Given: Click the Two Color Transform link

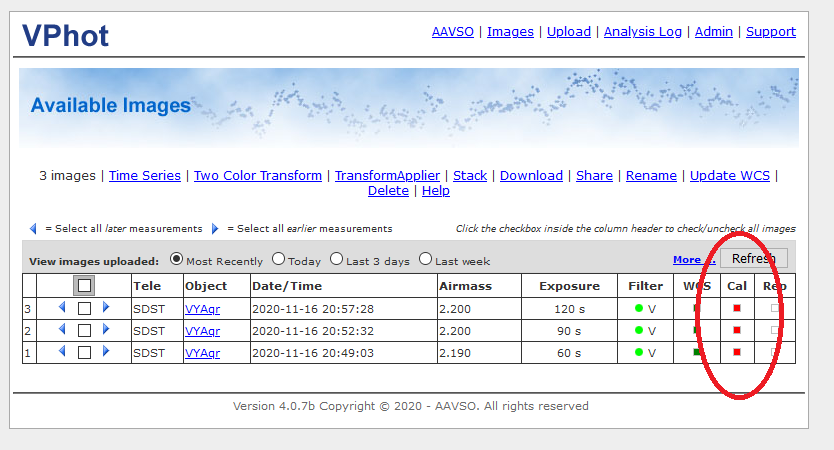Looking at the screenshot, I should tap(258, 175).
